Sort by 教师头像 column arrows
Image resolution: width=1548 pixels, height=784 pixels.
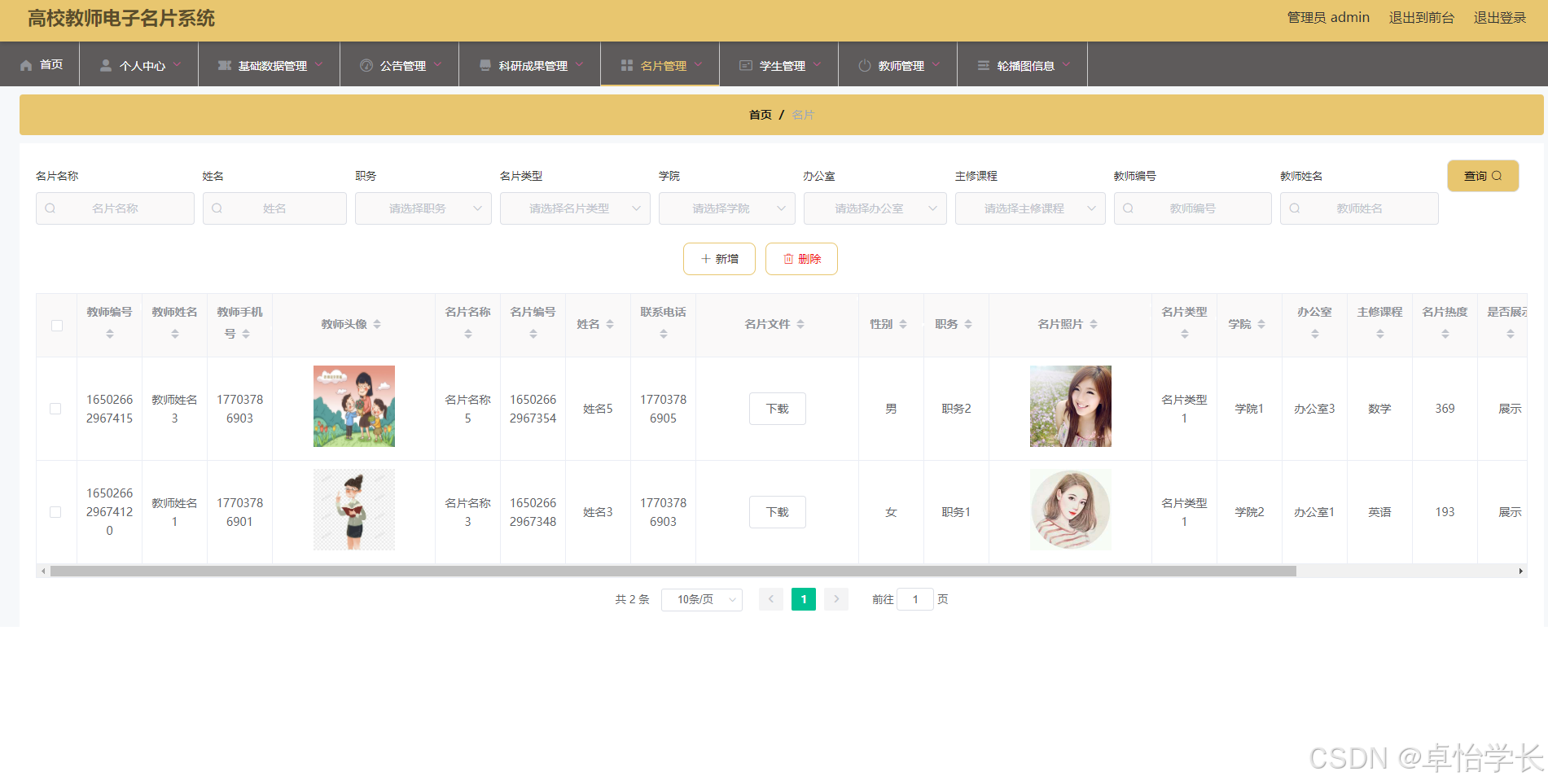pyautogui.click(x=377, y=324)
